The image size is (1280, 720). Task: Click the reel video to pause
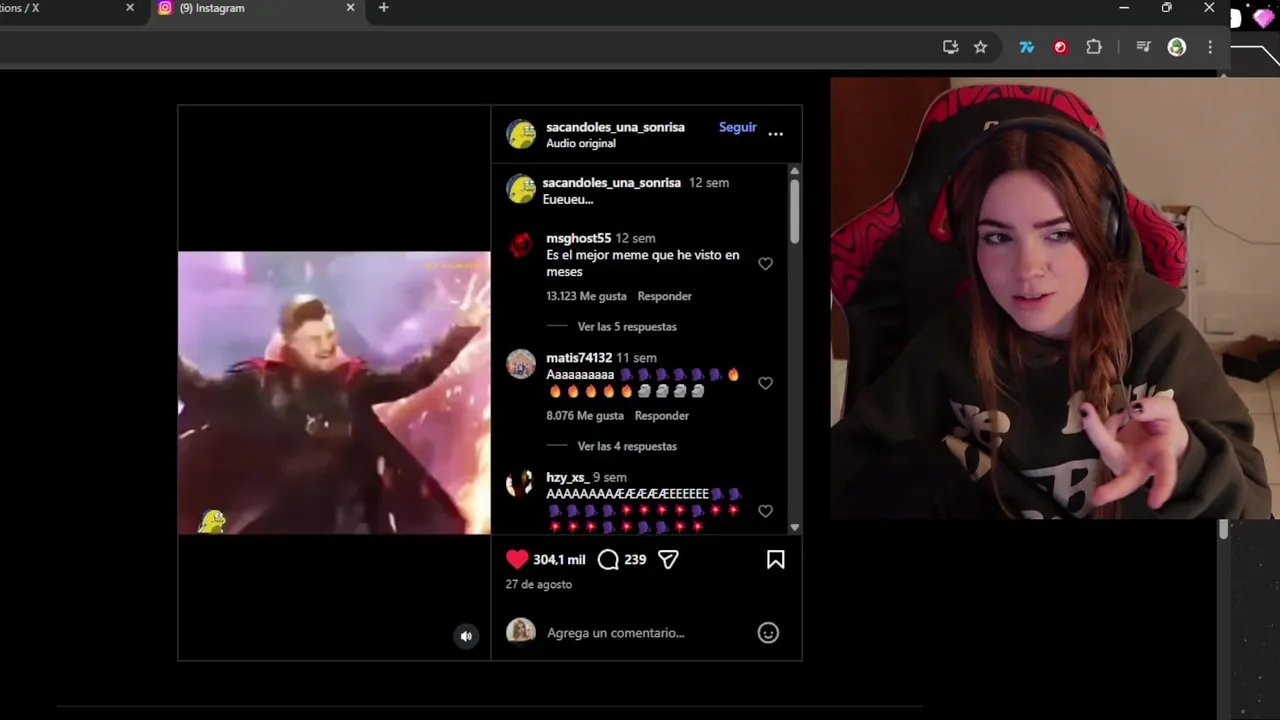point(334,392)
